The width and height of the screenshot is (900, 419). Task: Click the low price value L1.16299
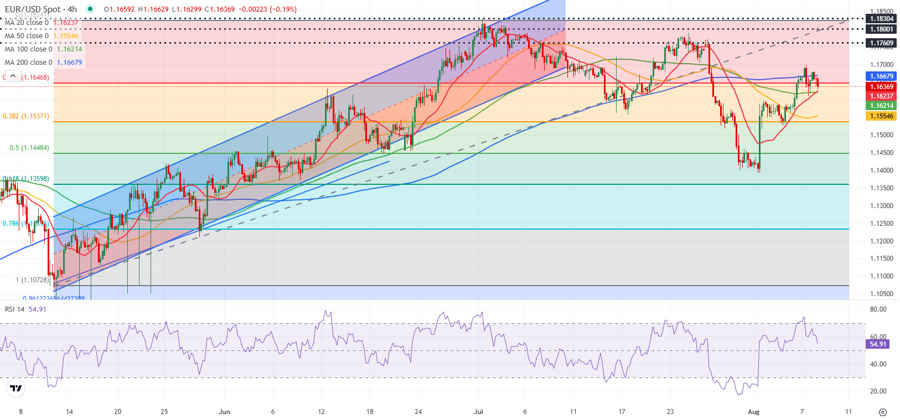point(185,10)
